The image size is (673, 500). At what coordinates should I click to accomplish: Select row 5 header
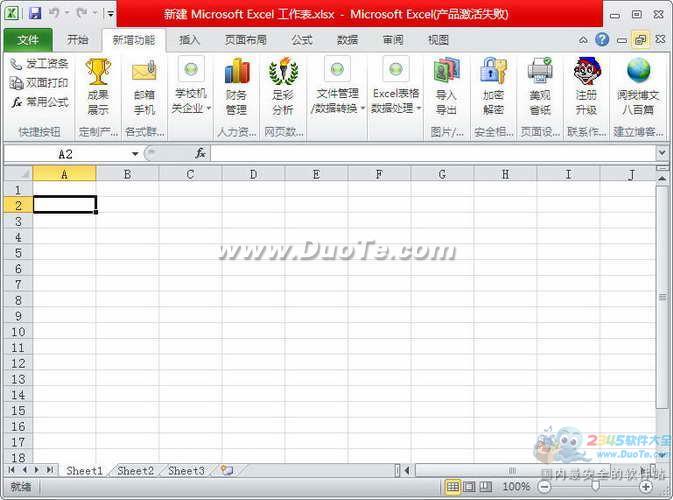[18, 253]
